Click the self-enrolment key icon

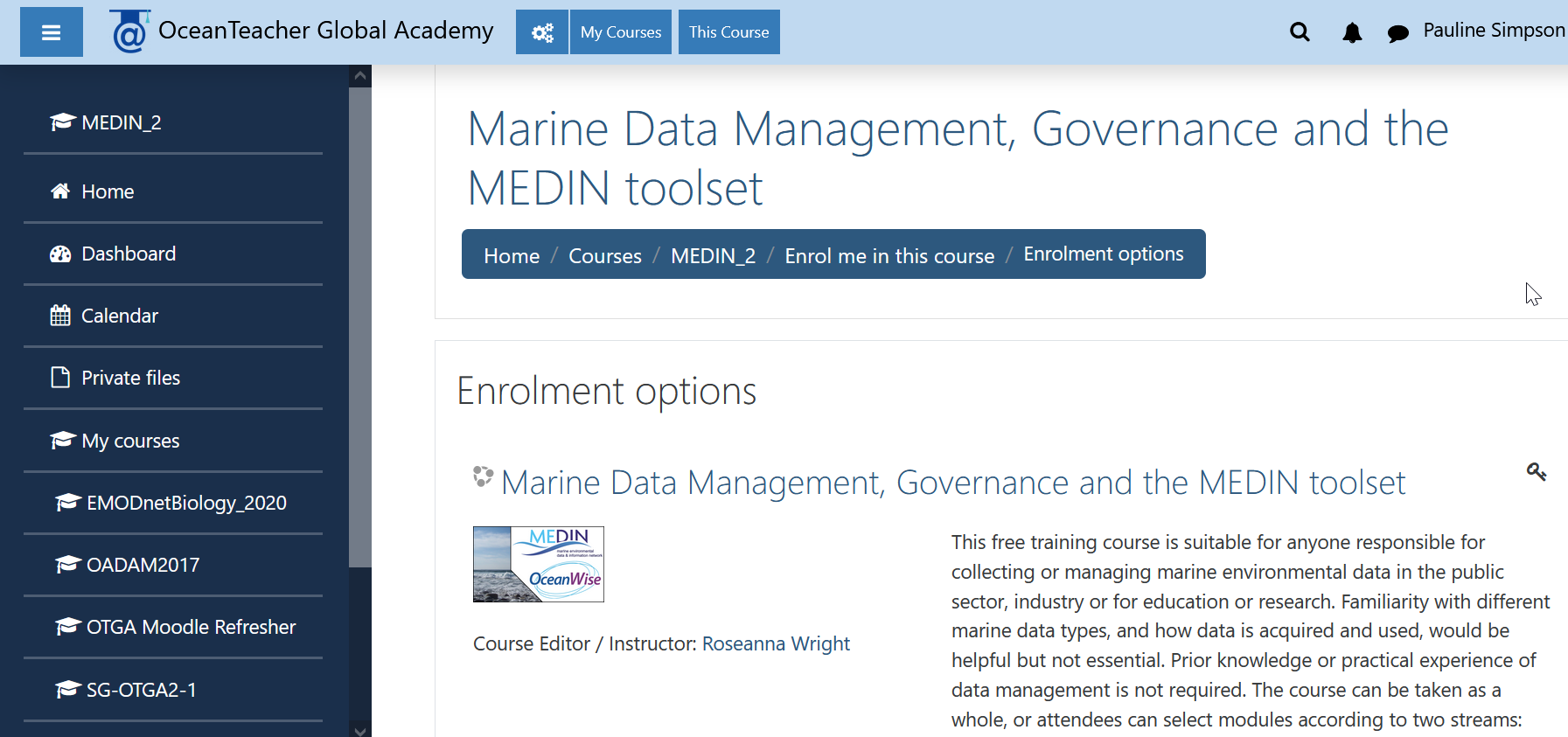1537,472
